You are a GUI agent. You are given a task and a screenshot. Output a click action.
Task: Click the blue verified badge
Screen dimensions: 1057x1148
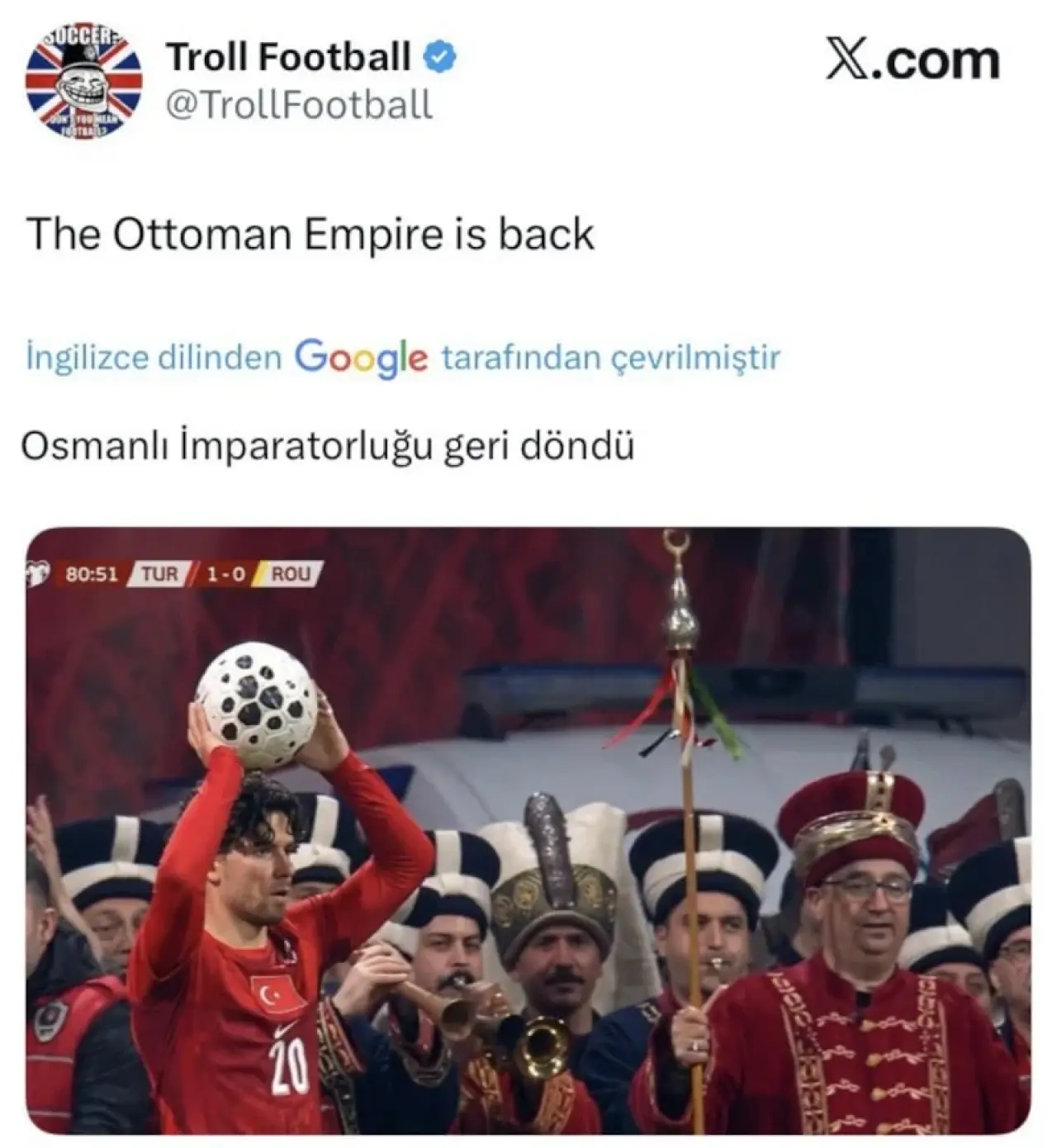pos(440,57)
